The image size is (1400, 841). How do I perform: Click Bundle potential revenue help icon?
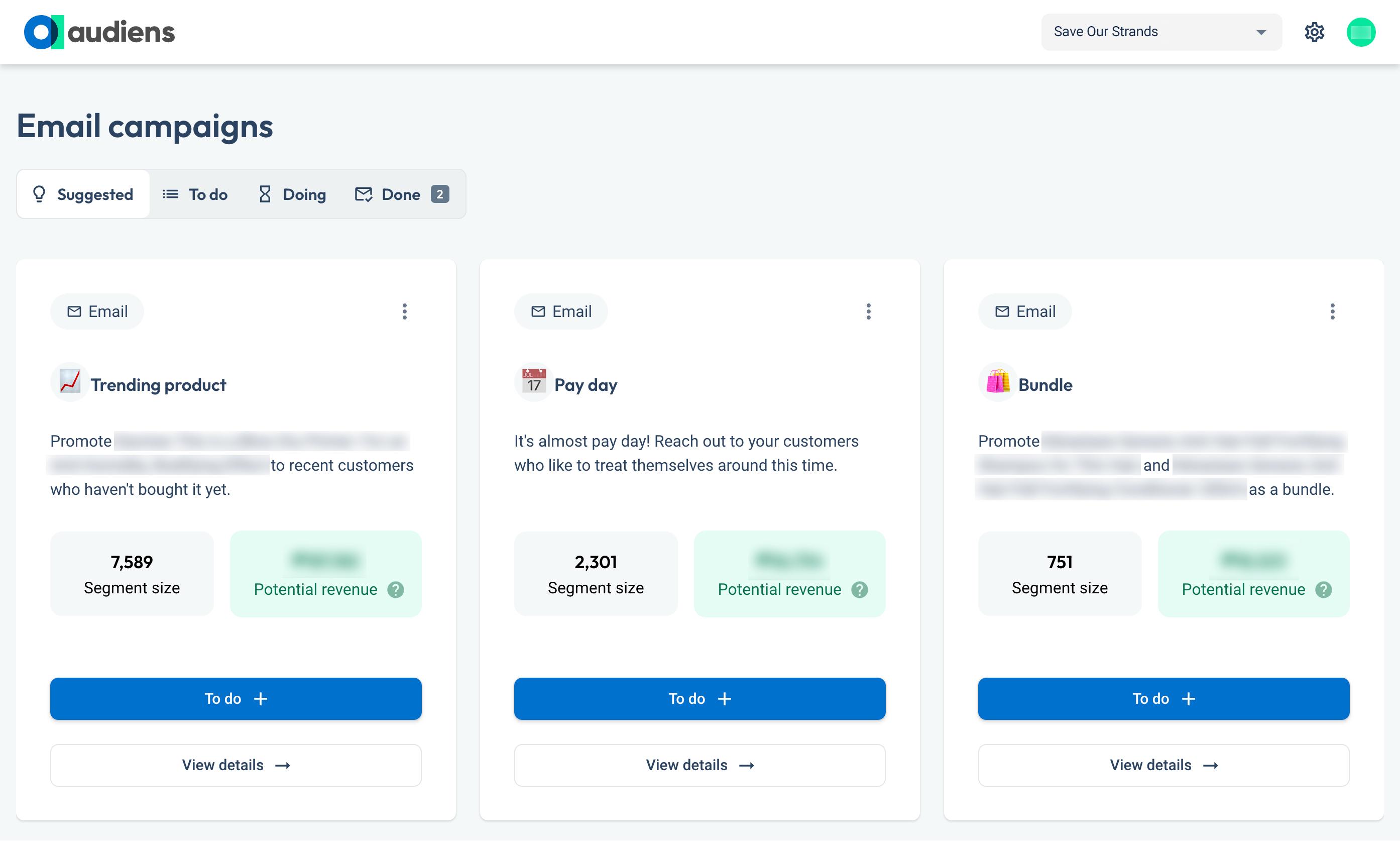point(1324,590)
